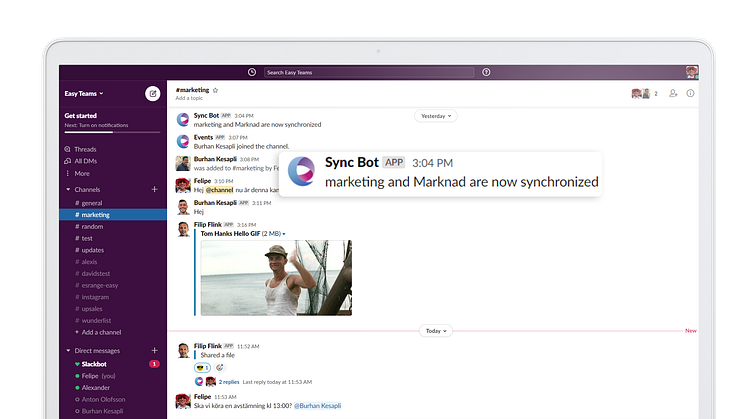
Task: Click the sunglasses emoji reaction
Action: click(x=202, y=368)
